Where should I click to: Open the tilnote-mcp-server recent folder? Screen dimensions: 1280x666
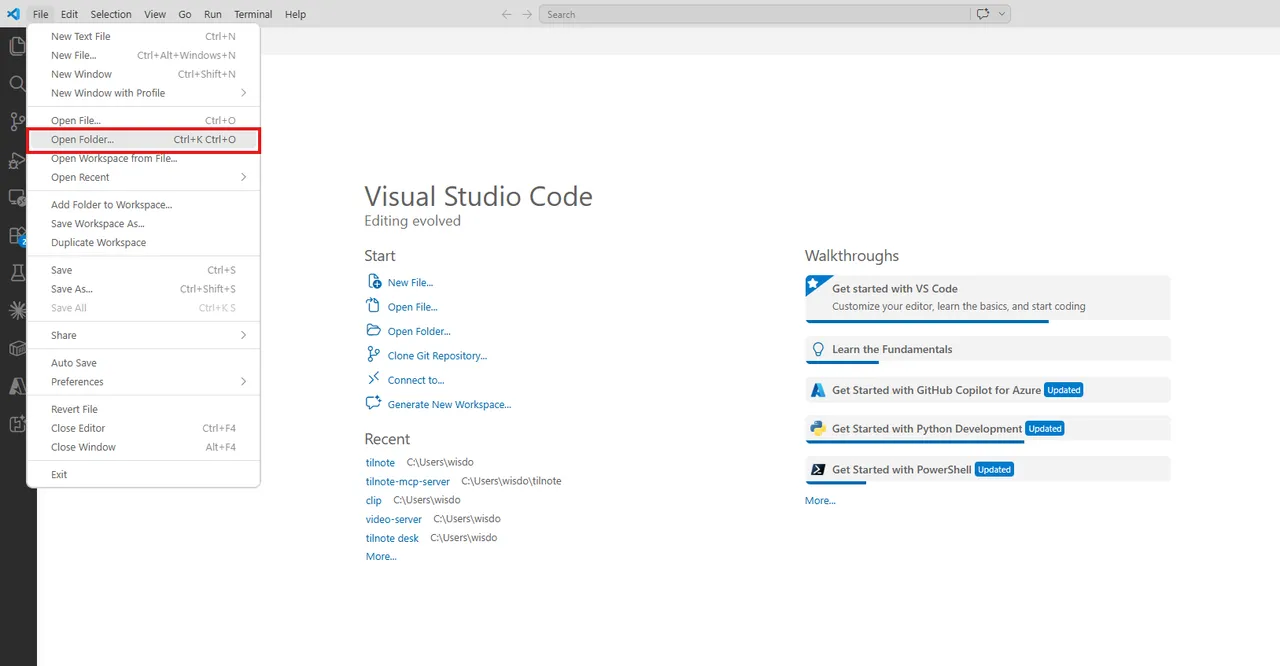(408, 481)
